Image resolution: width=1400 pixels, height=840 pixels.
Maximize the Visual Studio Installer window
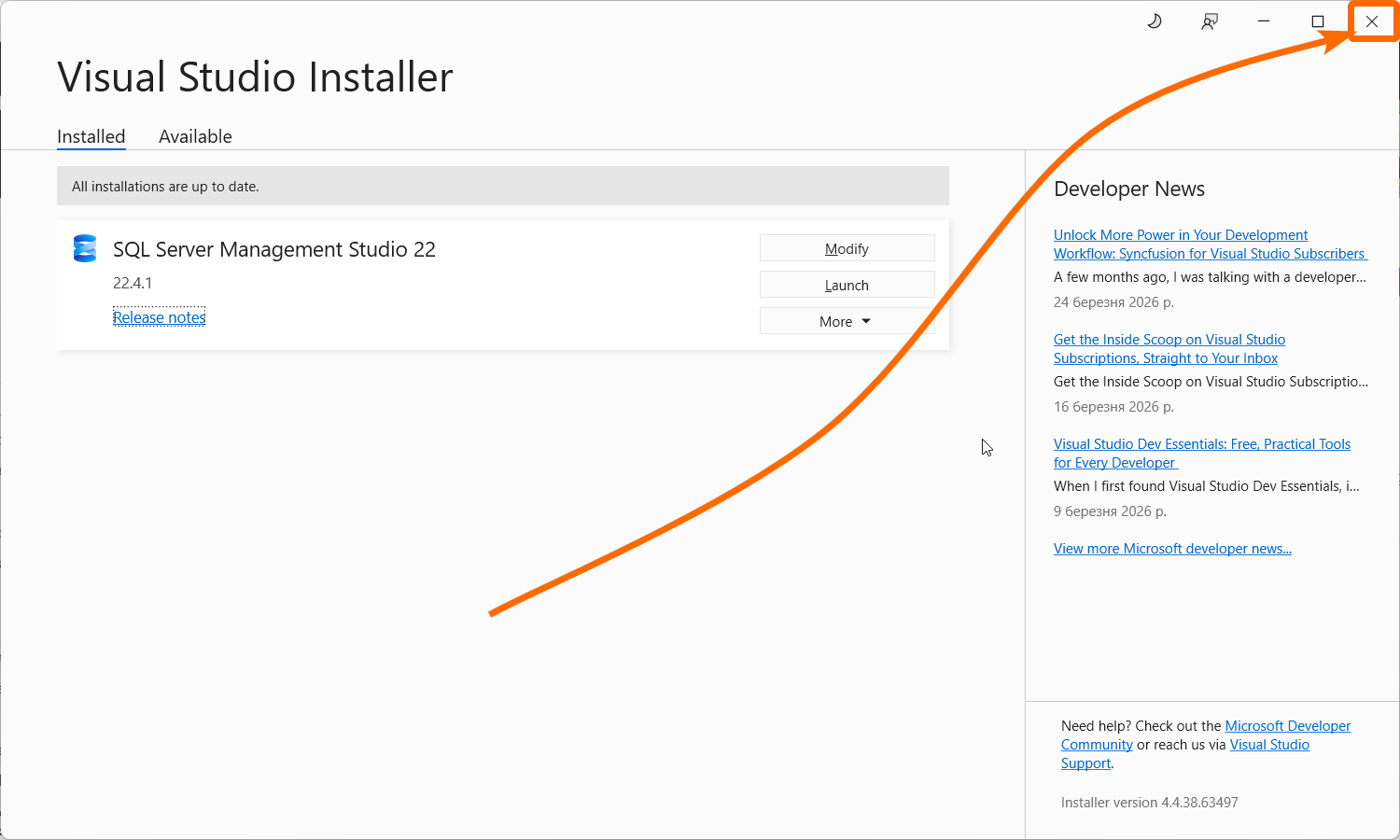coord(1318,21)
